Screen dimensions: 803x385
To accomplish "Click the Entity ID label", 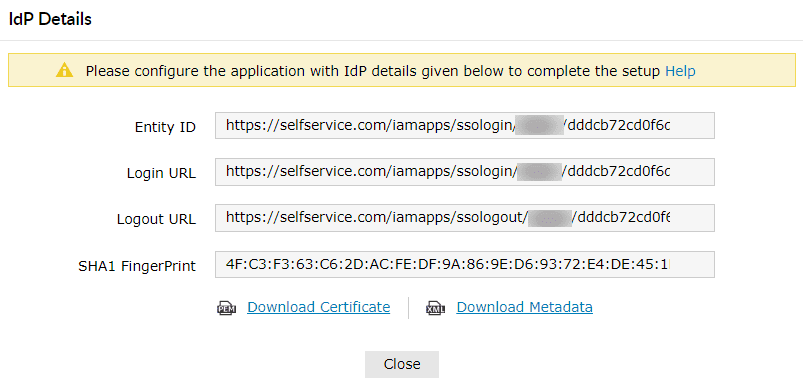I will [x=165, y=127].
